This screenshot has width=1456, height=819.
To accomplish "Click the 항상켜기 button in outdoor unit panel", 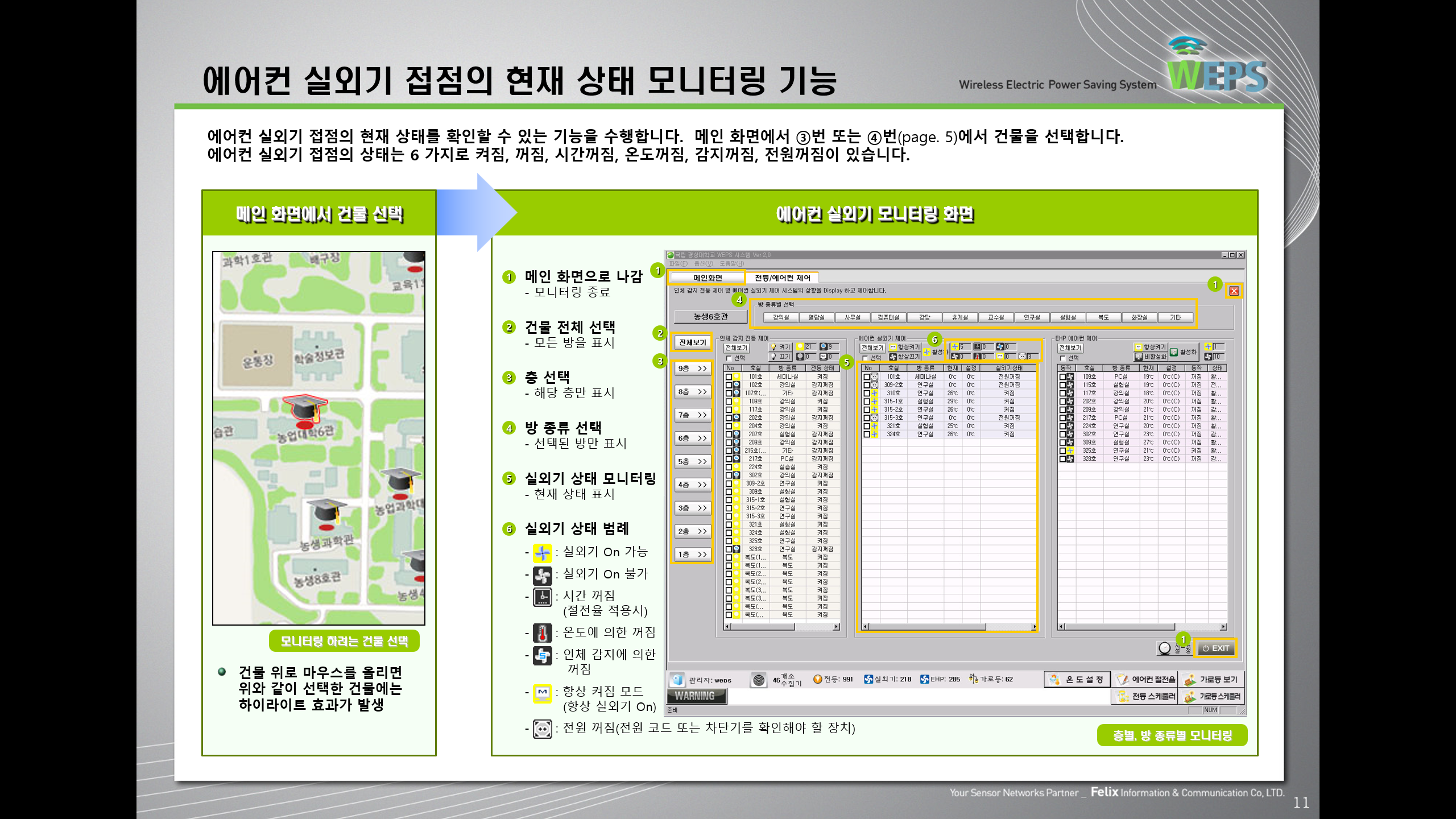I will coord(904,347).
